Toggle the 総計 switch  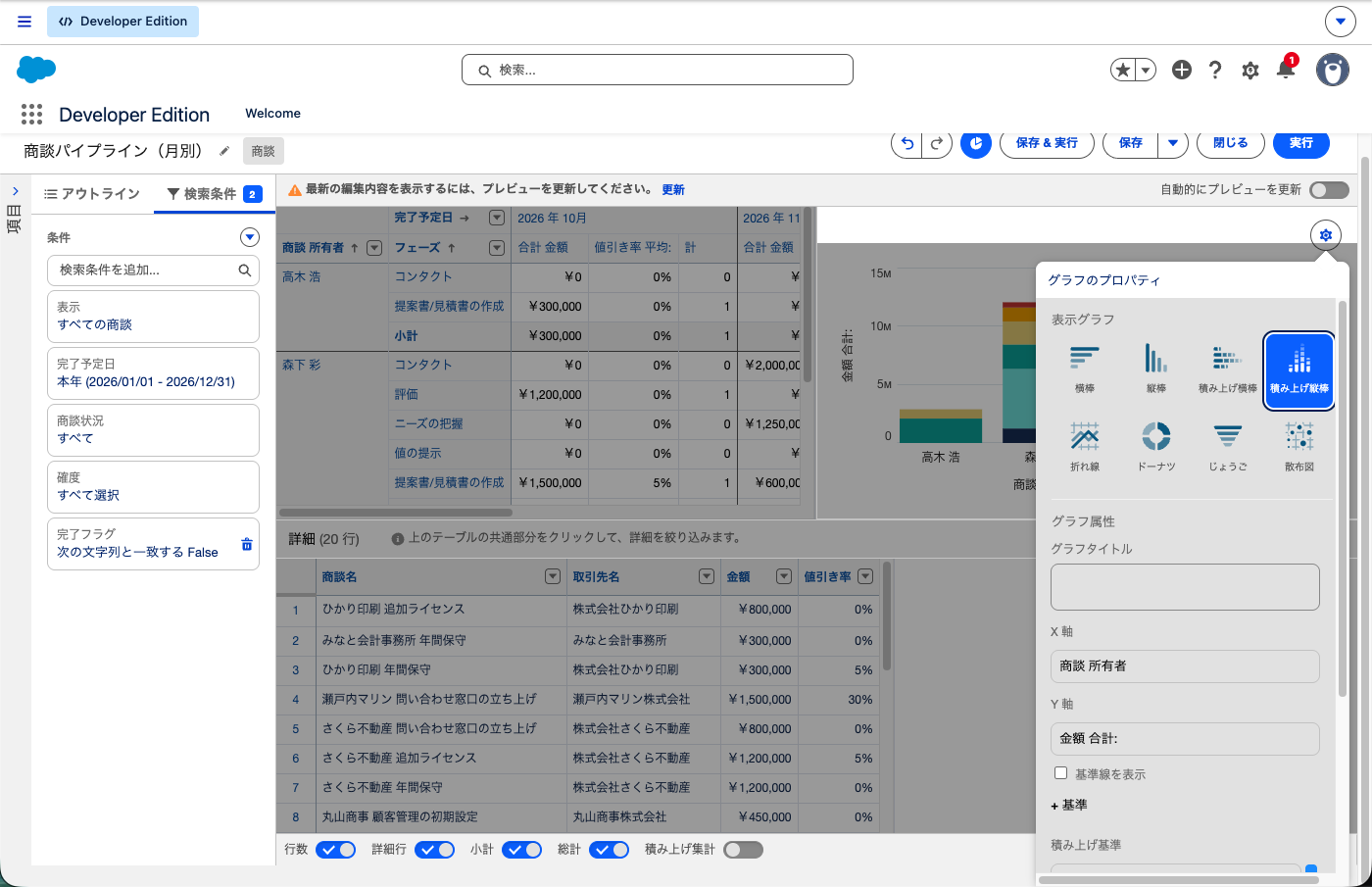pos(609,850)
